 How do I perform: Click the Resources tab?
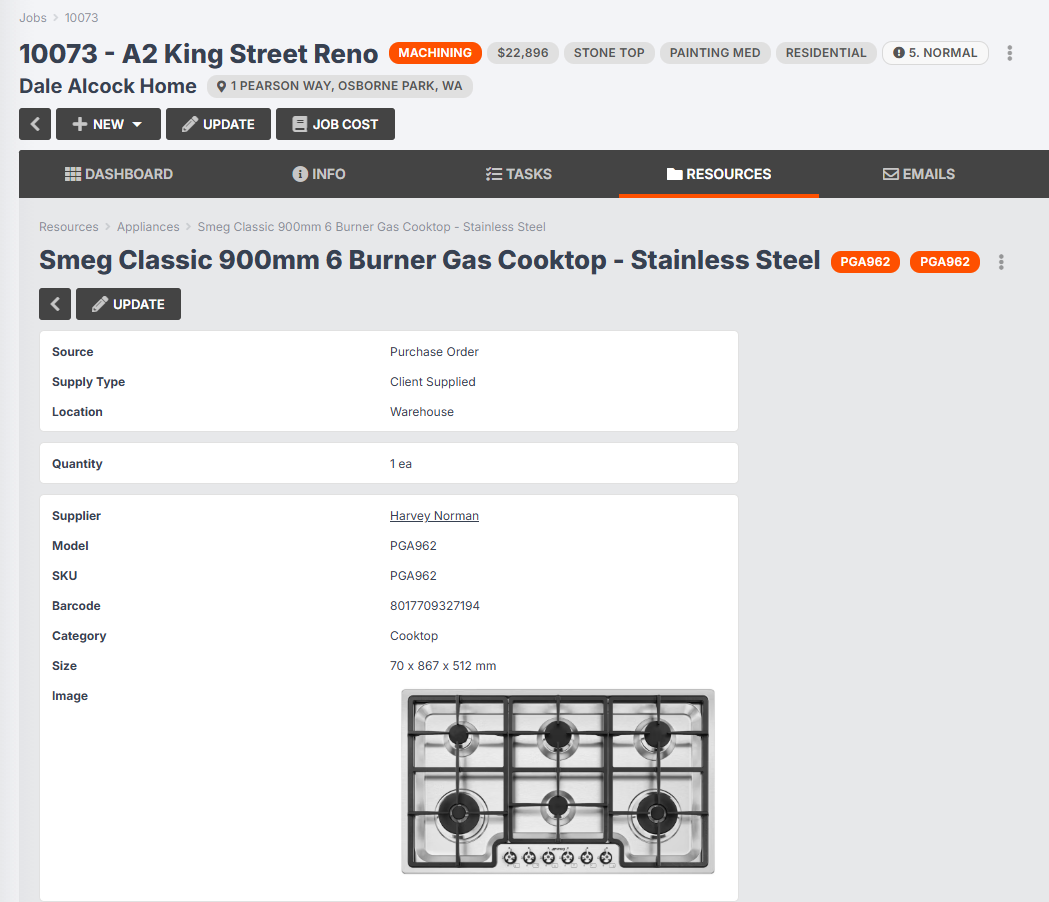[718, 174]
